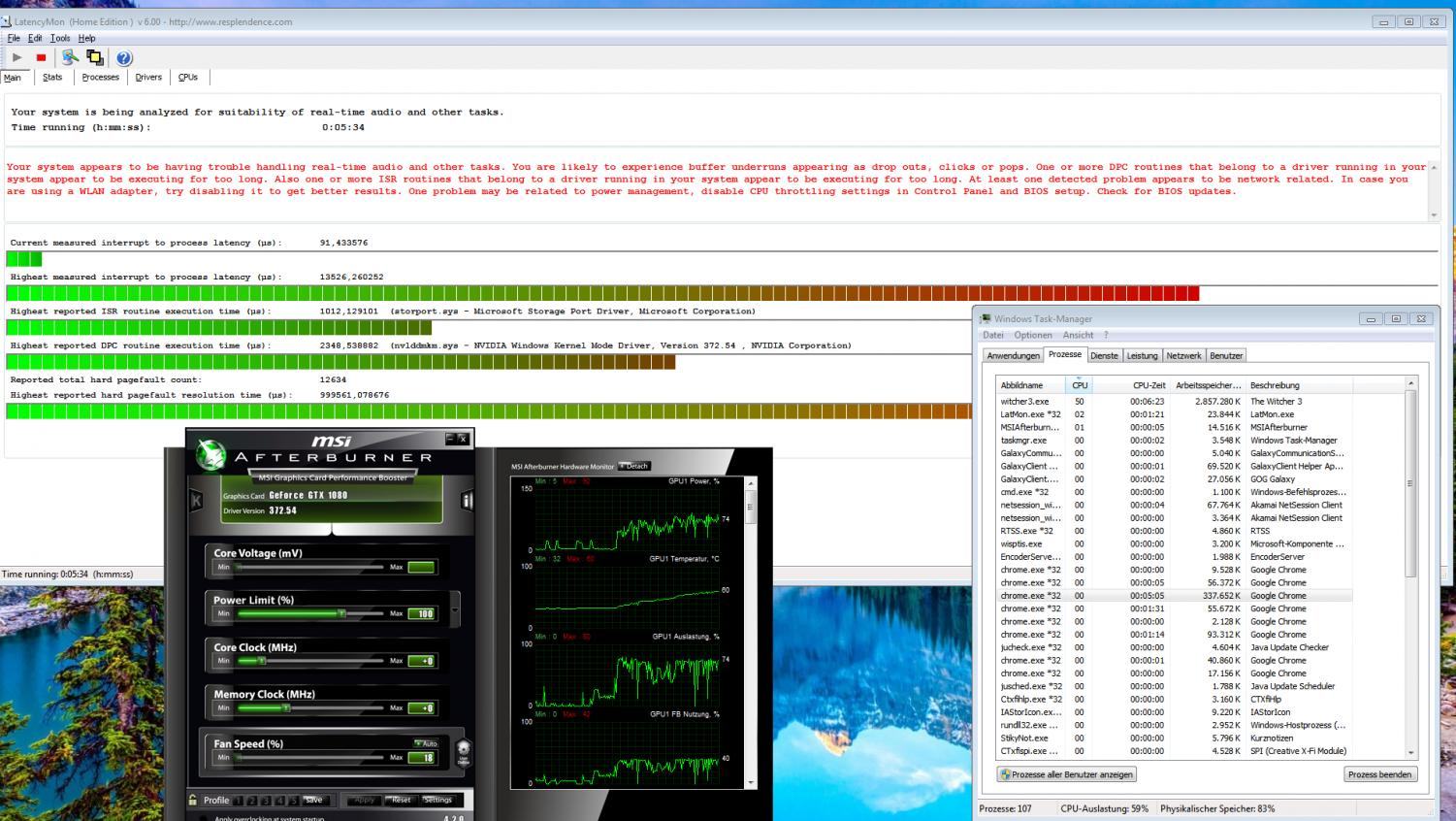The image size is (1456, 821).
Task: Open LatencyMon File menu
Action: [14, 38]
